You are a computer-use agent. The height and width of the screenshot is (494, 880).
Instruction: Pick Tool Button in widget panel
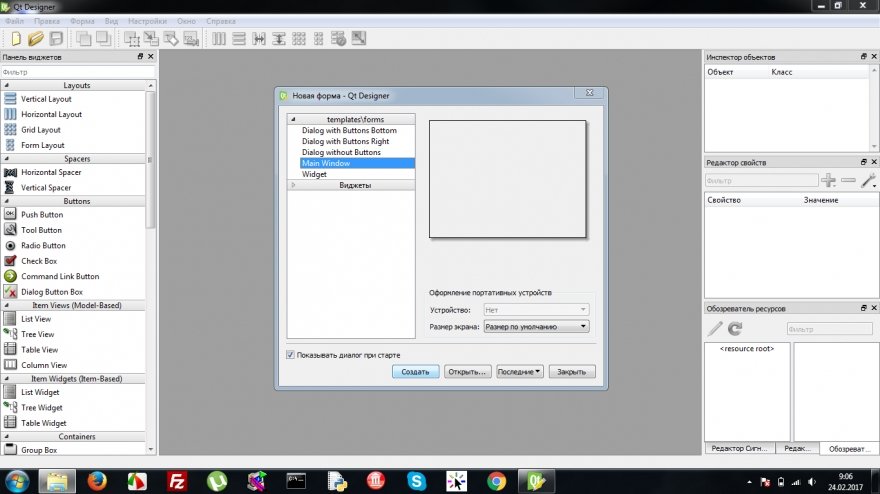pyautogui.click(x=42, y=230)
